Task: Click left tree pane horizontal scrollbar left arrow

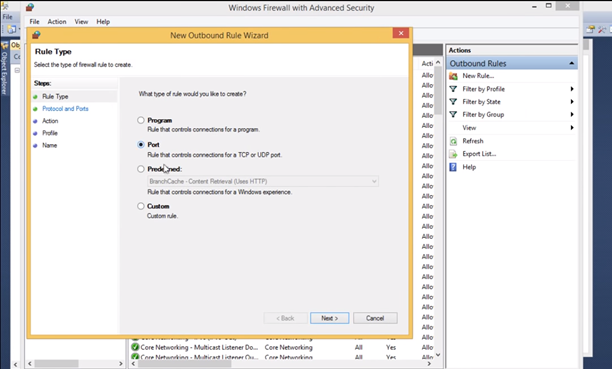Action: pyautogui.click(x=30, y=364)
